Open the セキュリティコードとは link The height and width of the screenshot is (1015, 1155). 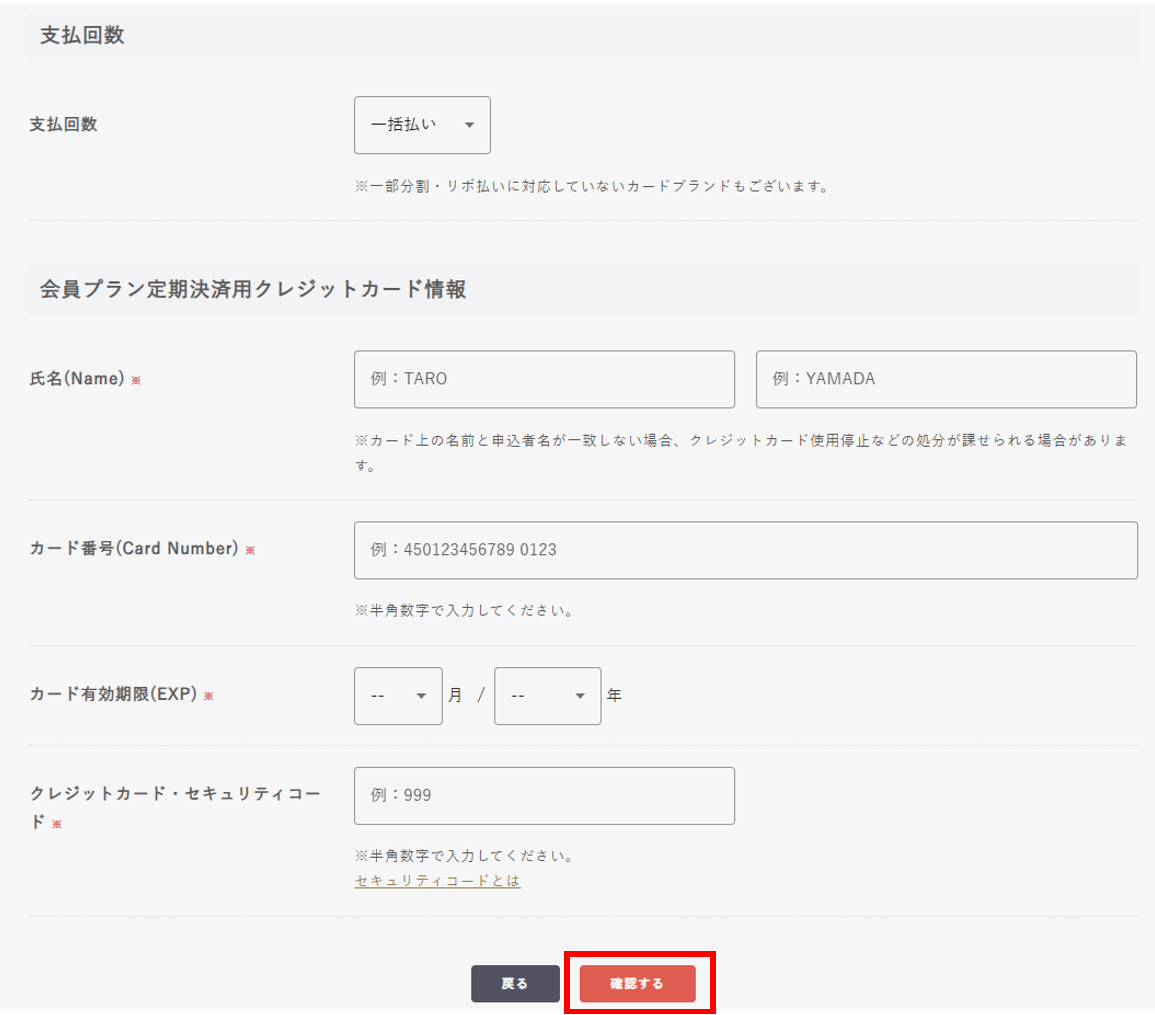click(437, 881)
